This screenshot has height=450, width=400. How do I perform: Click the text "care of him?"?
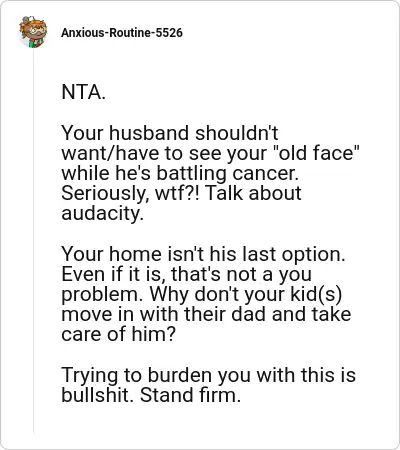click(x=118, y=334)
